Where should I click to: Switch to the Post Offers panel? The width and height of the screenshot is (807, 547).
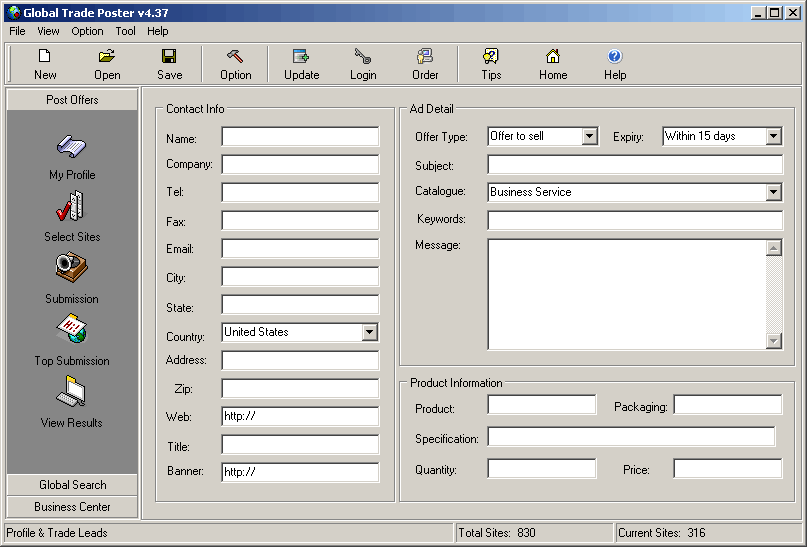[72, 99]
